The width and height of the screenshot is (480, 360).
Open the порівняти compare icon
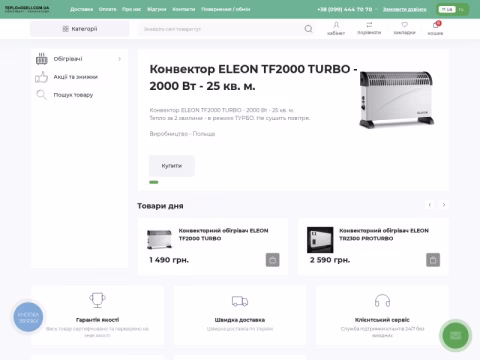point(369,28)
